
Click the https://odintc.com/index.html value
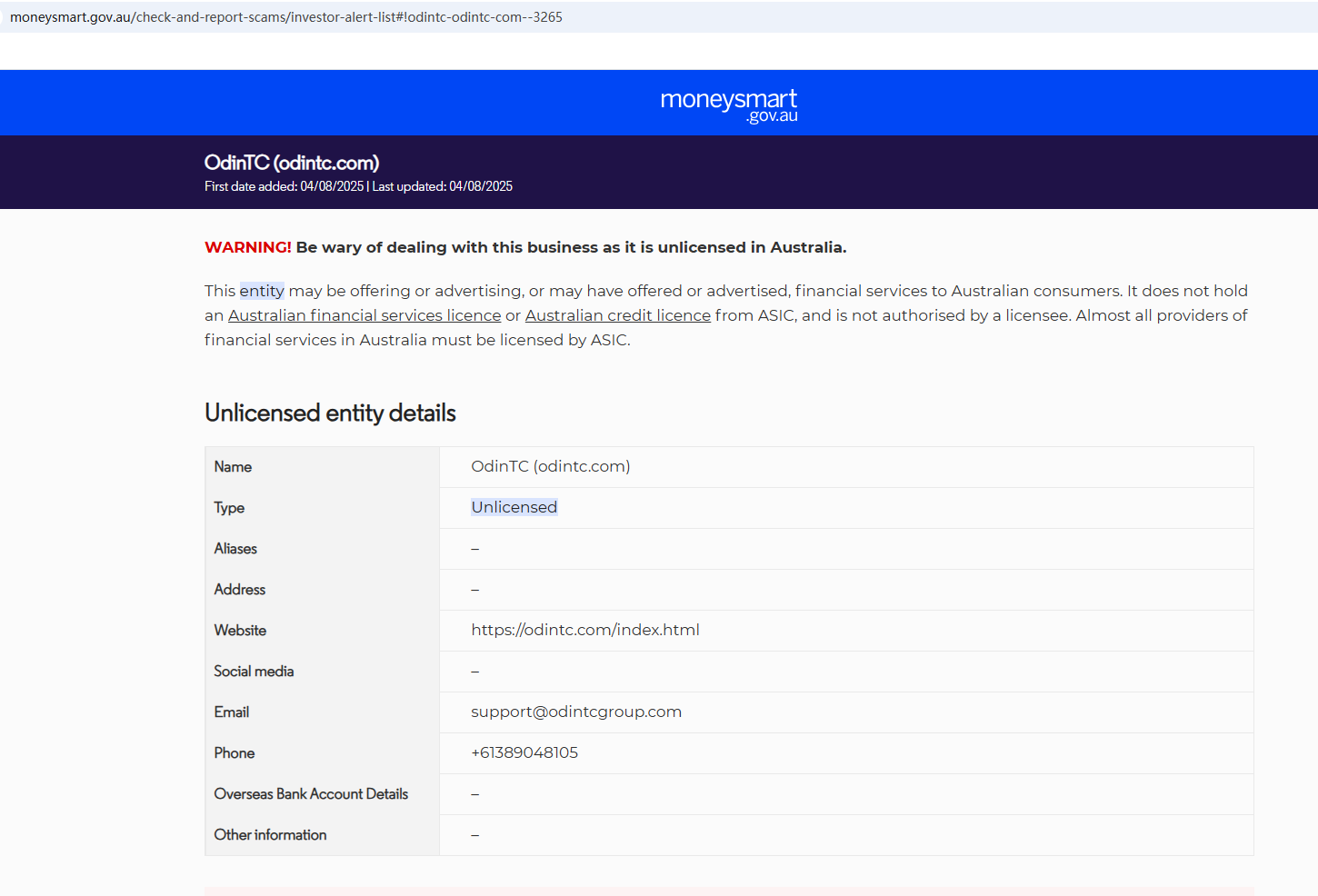585,630
